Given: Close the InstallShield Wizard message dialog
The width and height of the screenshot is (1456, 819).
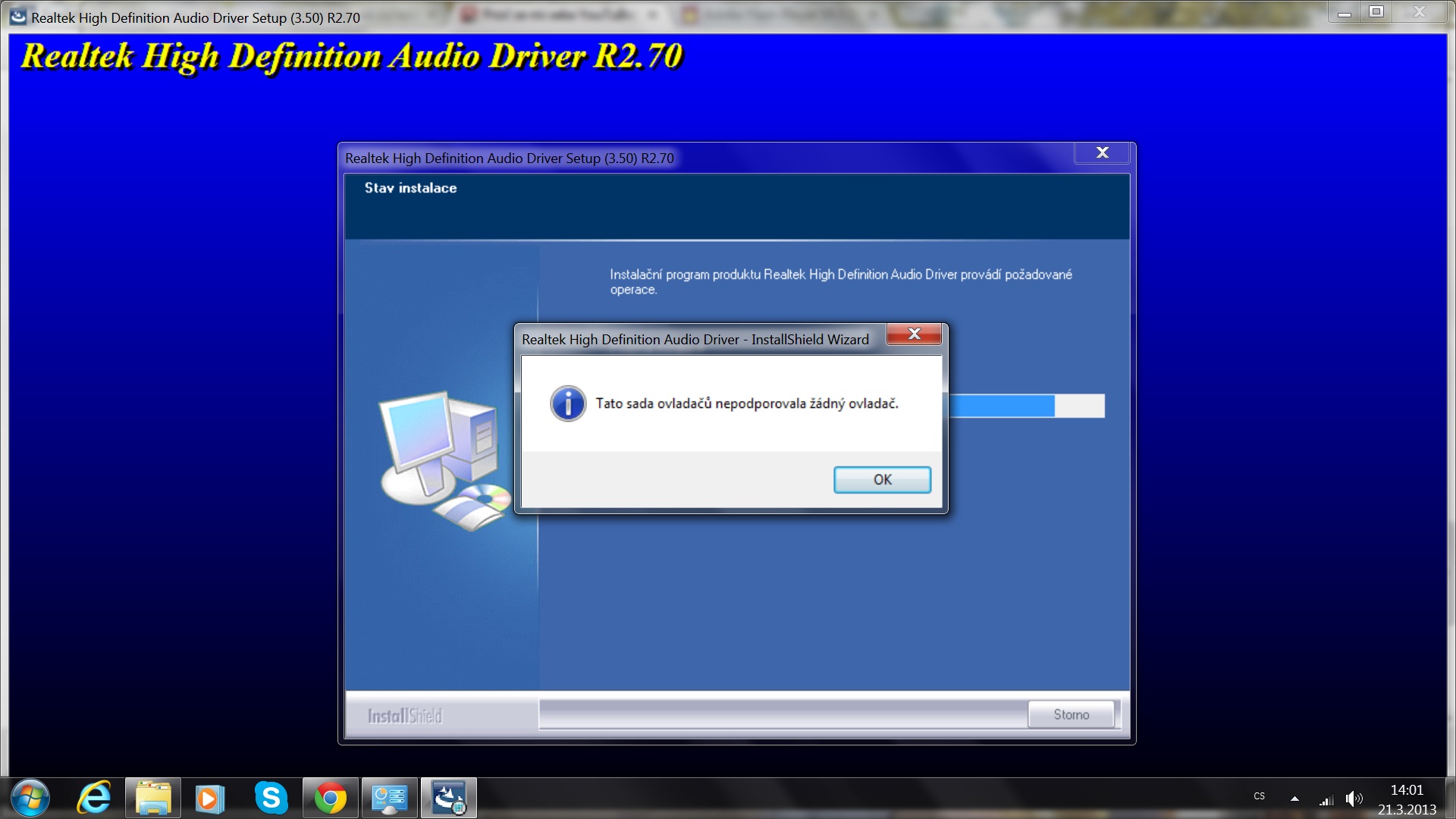Looking at the screenshot, I should pos(914,334).
